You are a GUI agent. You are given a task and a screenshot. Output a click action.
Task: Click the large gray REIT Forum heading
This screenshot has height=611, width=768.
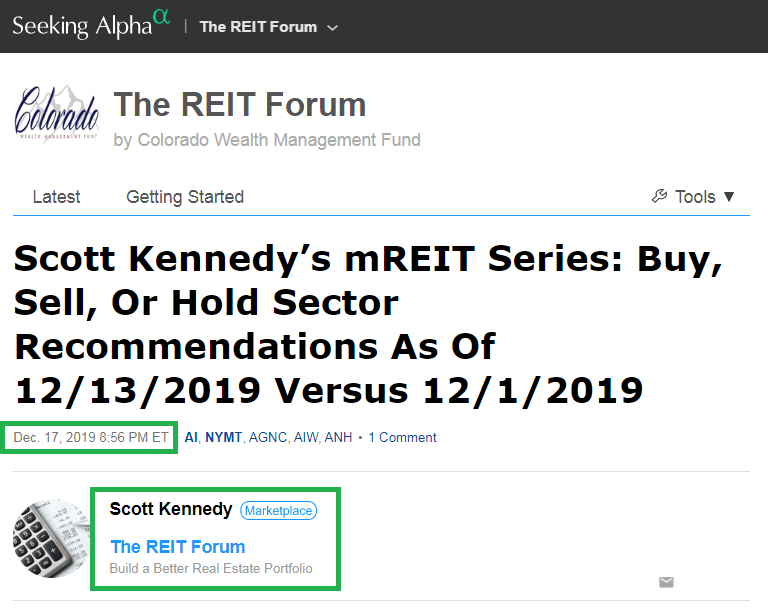click(x=240, y=105)
